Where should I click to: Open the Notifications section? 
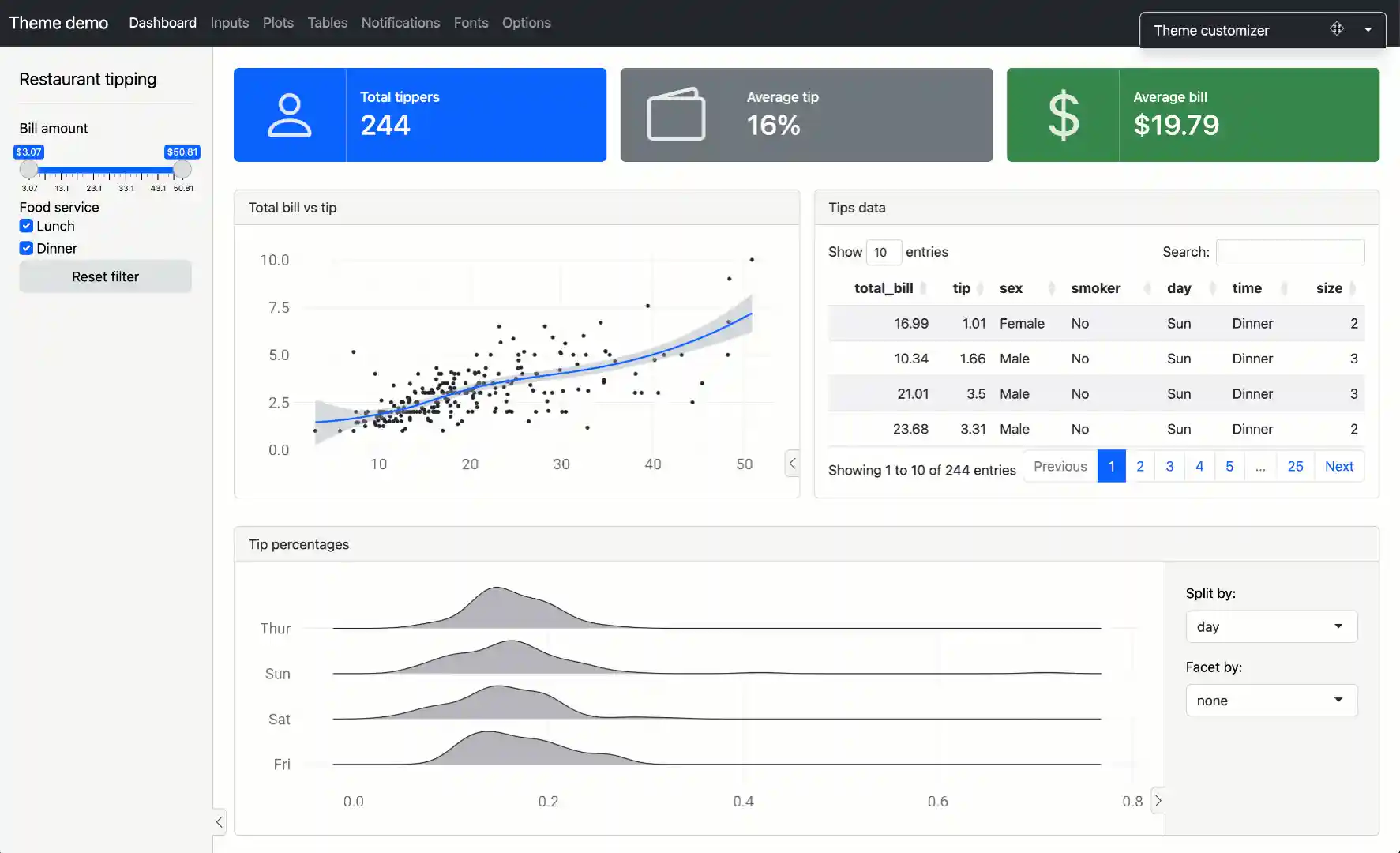(400, 23)
